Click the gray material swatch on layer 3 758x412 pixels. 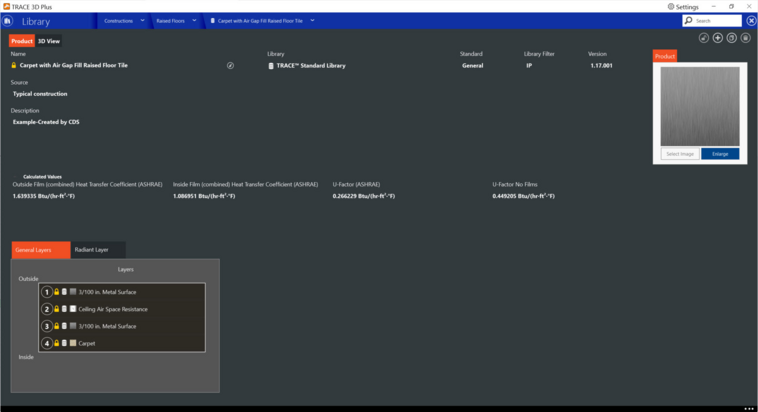73,326
